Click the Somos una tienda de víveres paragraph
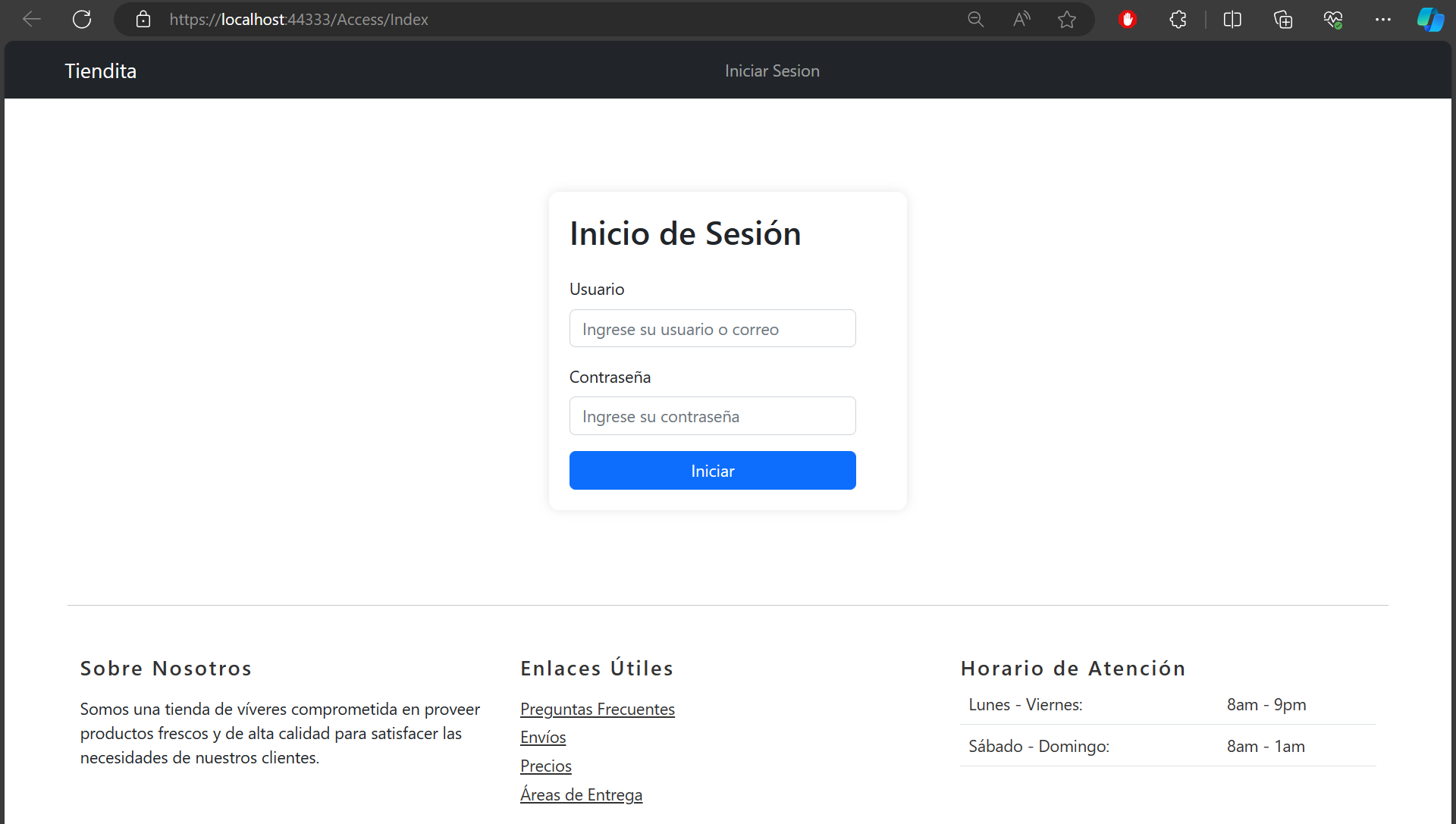The width and height of the screenshot is (1456, 824). click(281, 734)
